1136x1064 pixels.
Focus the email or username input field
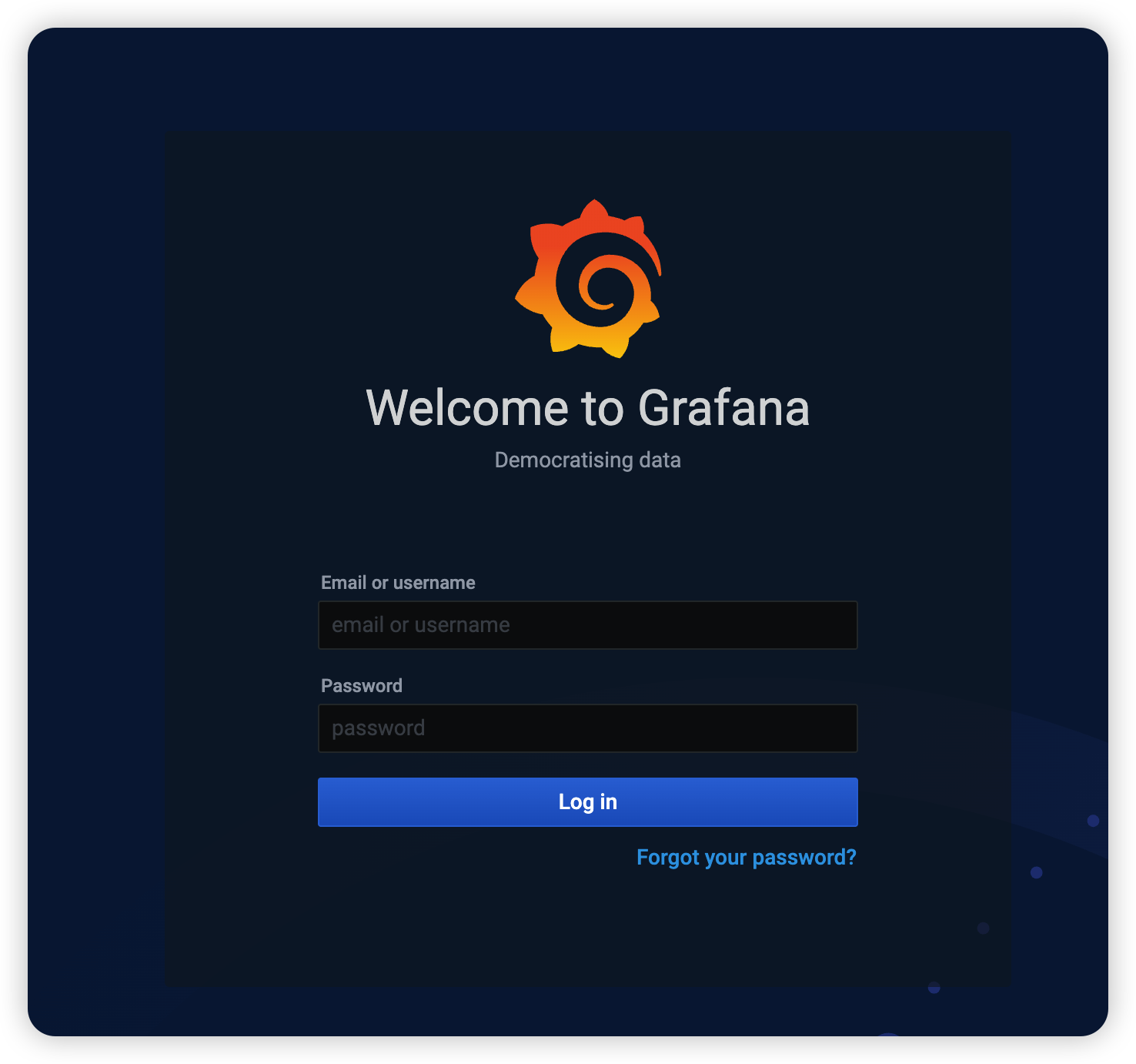(x=588, y=625)
